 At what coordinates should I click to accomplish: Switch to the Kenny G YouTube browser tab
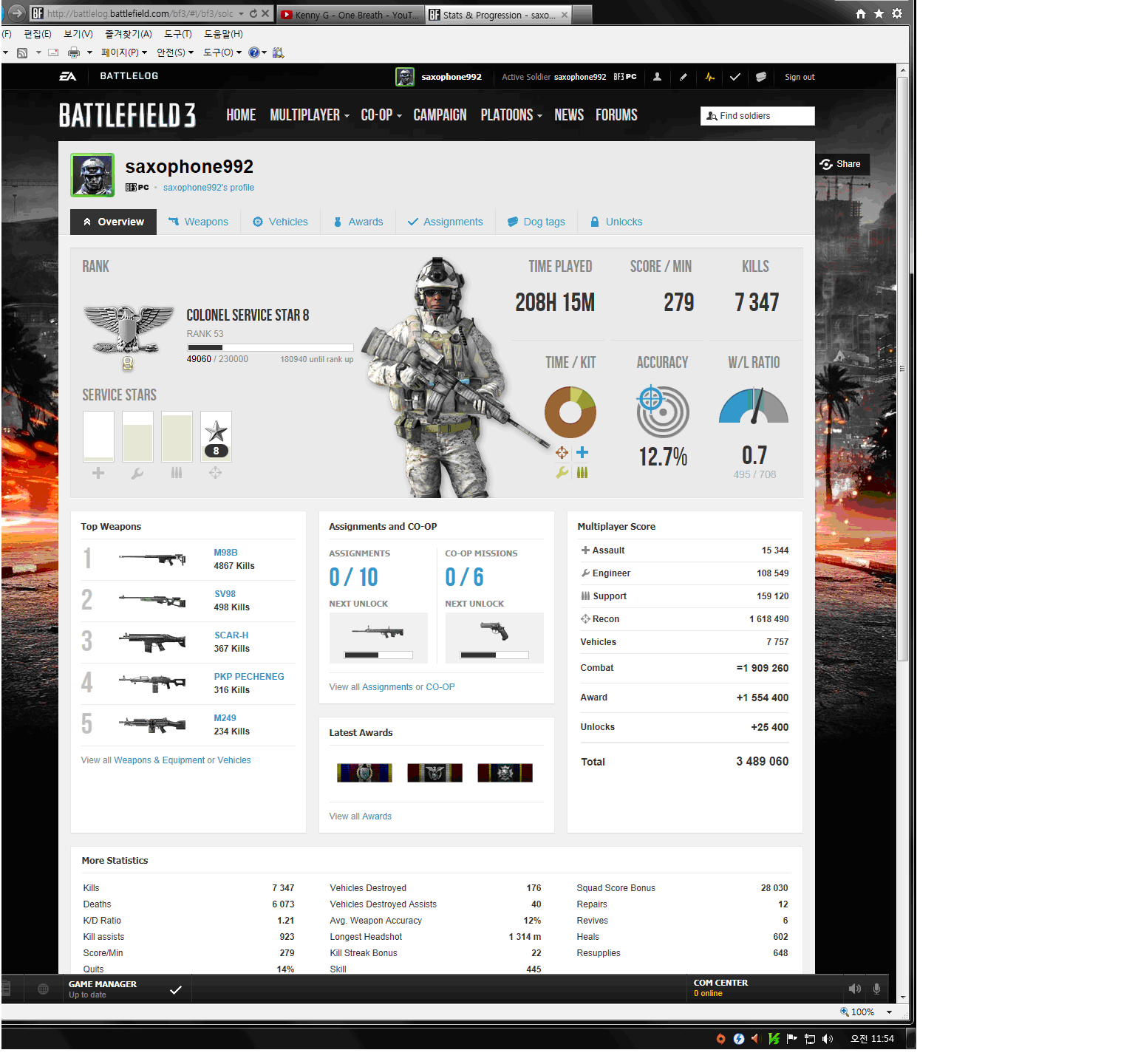(x=350, y=14)
